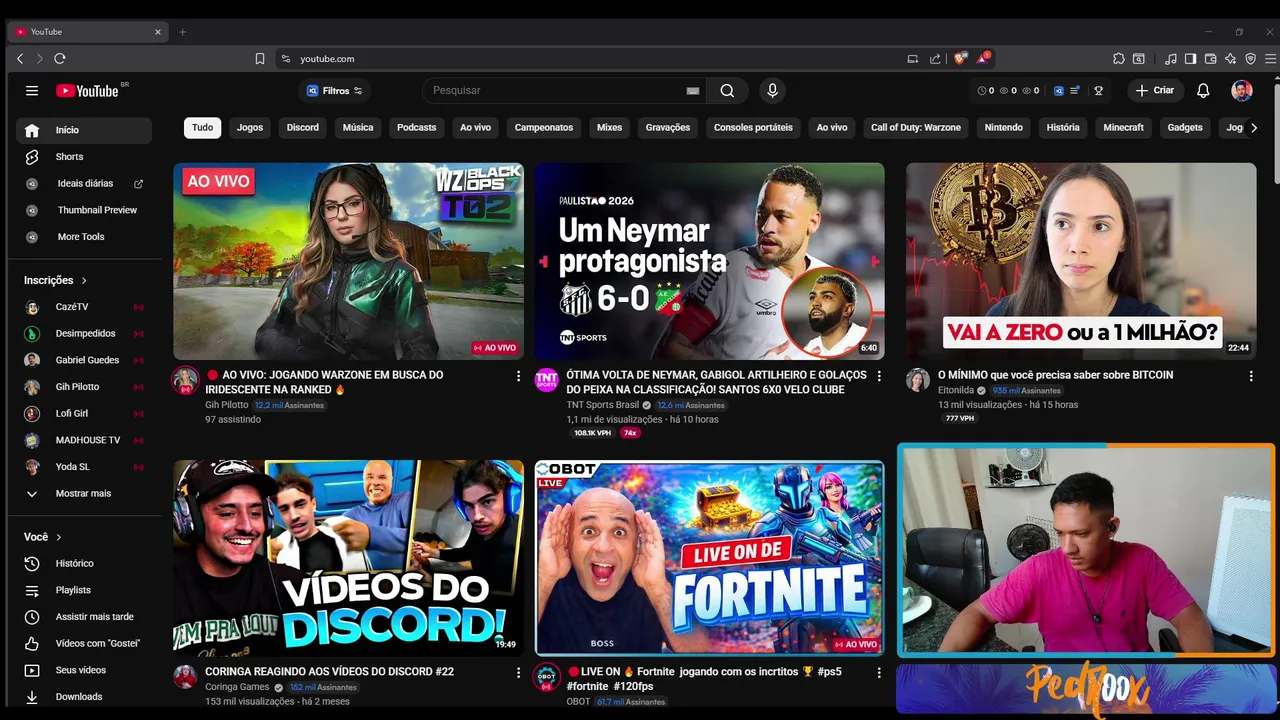
Task: Expand the Inscrições section chevron
Action: 84,281
